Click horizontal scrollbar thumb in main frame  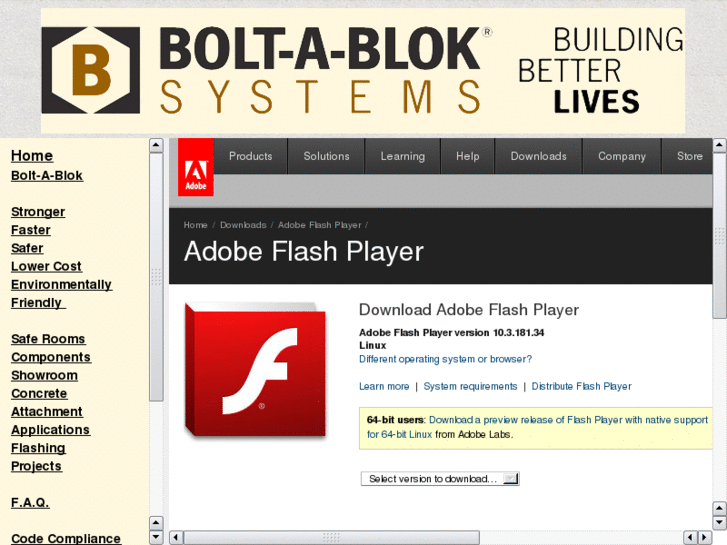point(332,538)
